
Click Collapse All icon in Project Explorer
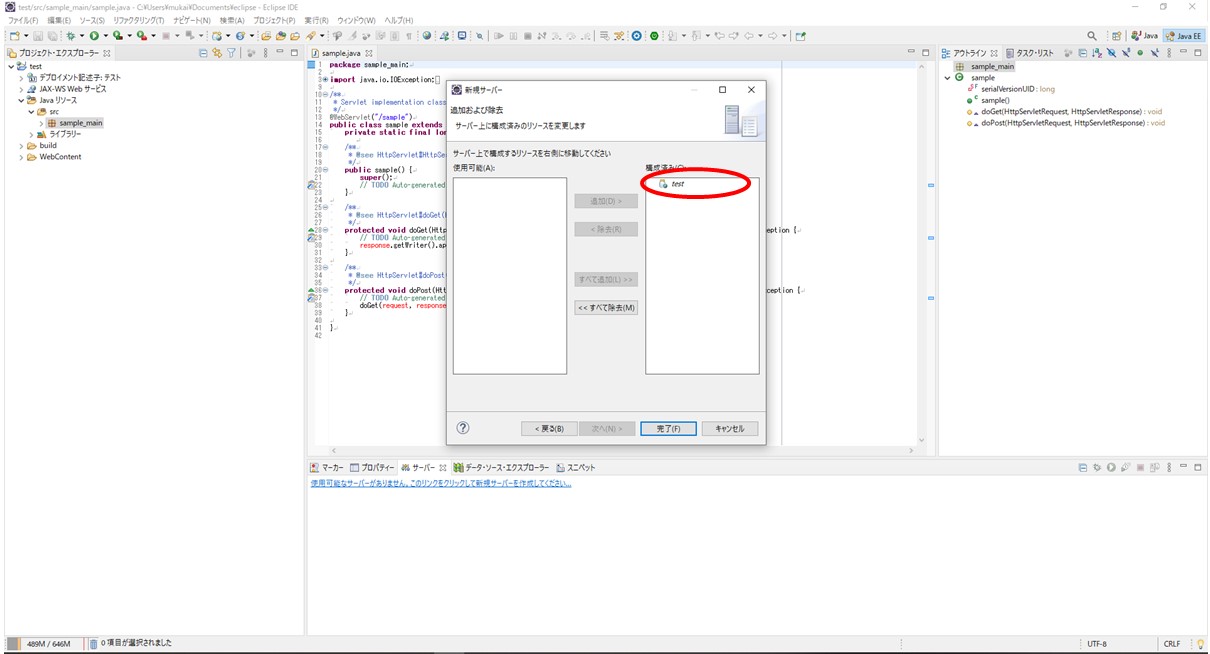[203, 53]
